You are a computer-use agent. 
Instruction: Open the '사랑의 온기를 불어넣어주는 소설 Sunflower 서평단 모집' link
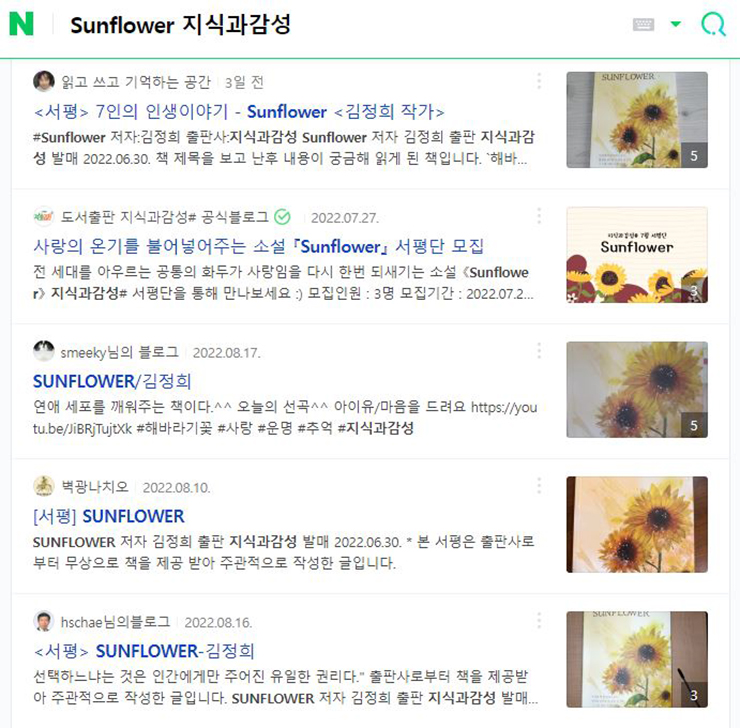tap(258, 246)
